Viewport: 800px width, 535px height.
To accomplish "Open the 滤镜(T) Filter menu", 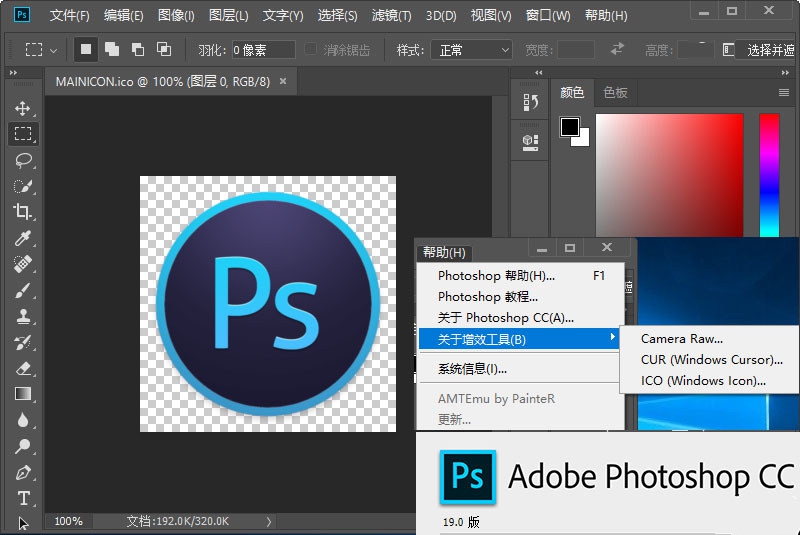I will pyautogui.click(x=391, y=16).
